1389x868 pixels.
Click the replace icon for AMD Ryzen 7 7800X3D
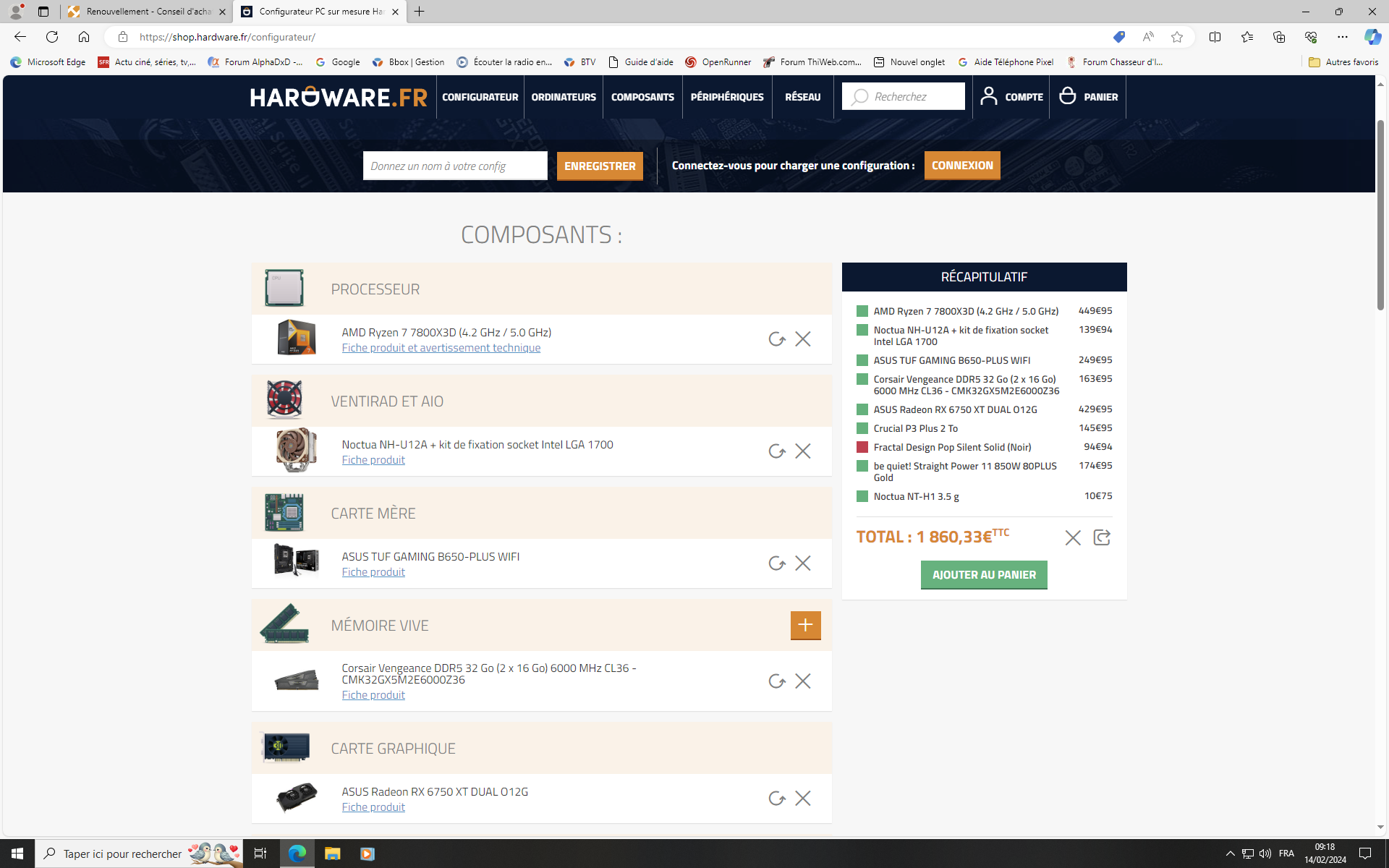click(x=776, y=339)
